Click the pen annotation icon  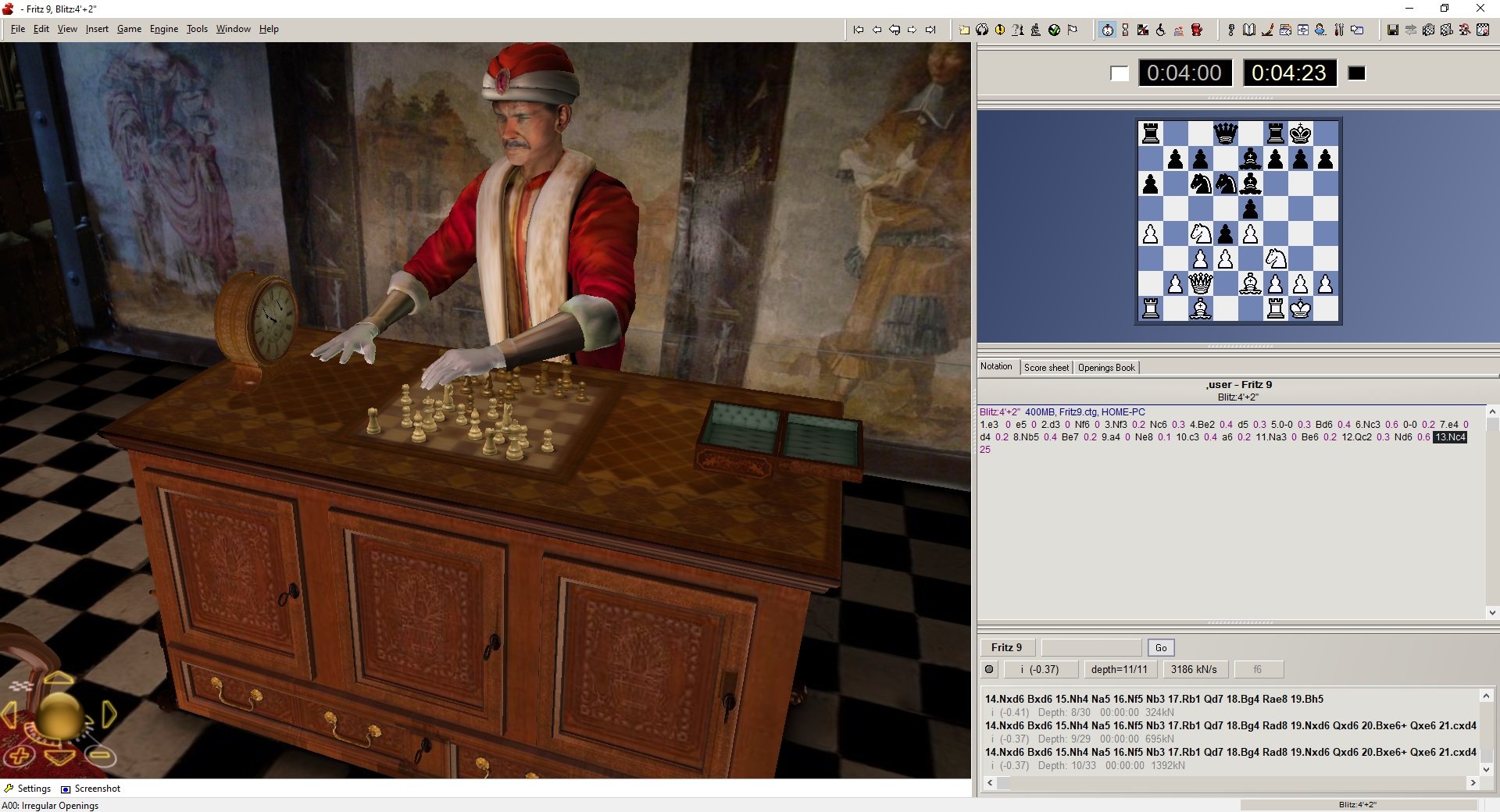pyautogui.click(x=1267, y=30)
